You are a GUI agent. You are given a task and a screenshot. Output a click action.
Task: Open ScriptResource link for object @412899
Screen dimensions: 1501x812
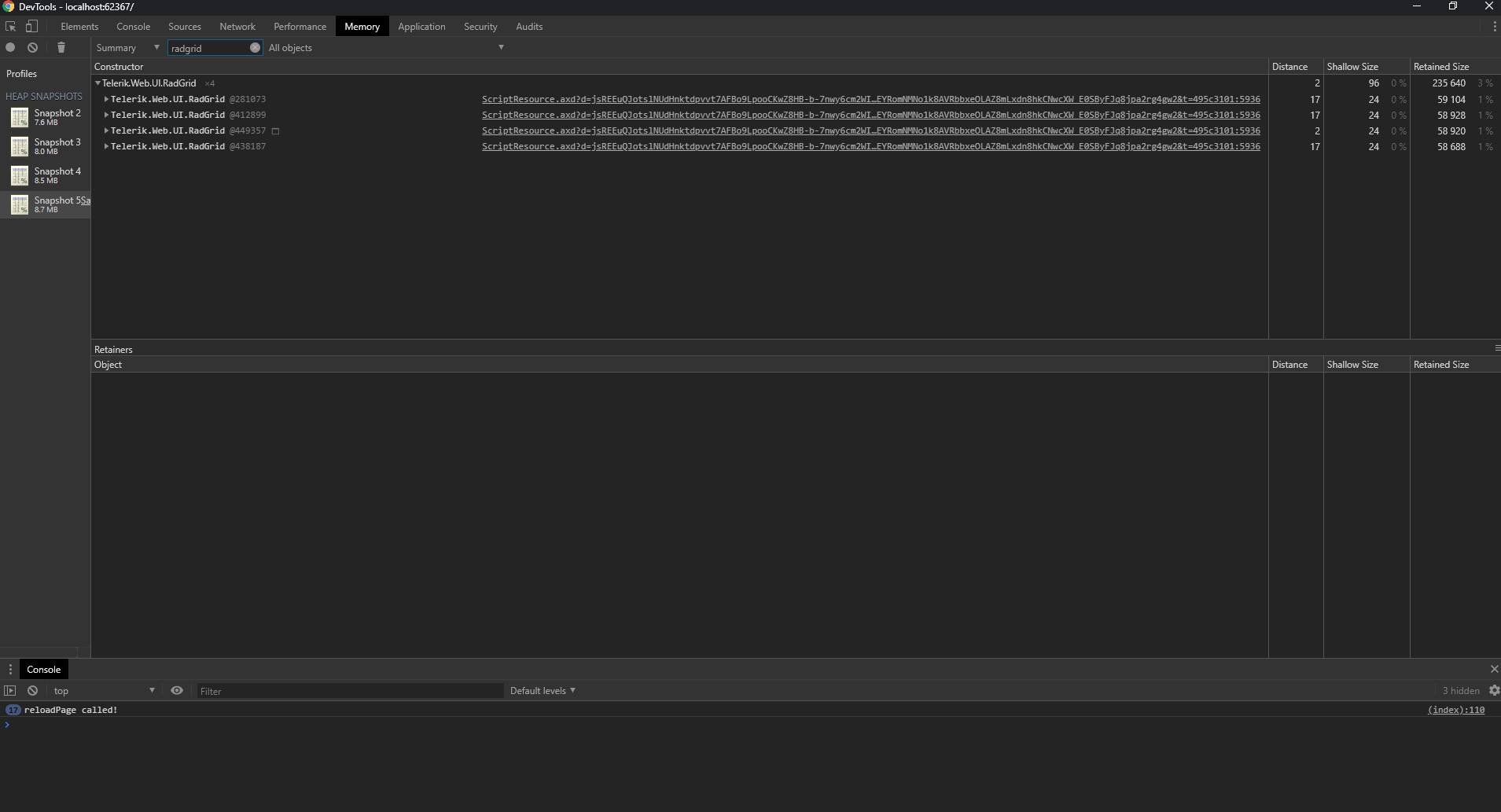coord(871,116)
